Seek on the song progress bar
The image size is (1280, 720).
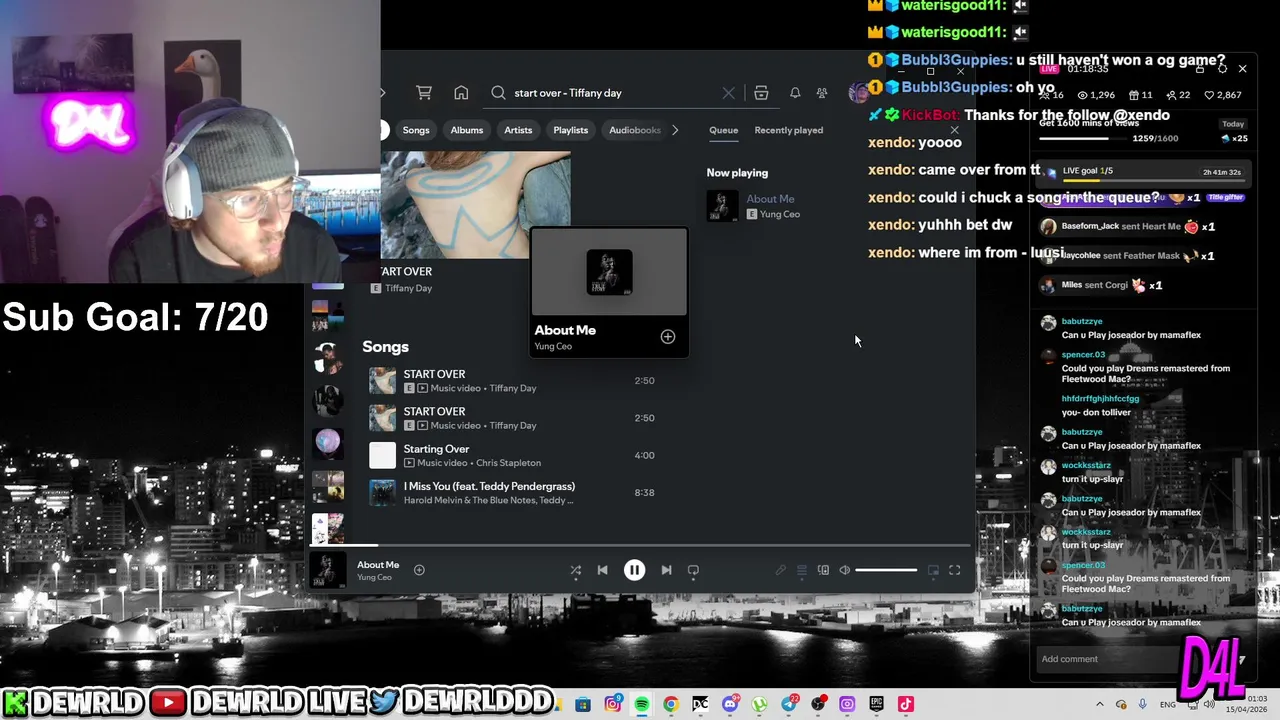click(640, 545)
